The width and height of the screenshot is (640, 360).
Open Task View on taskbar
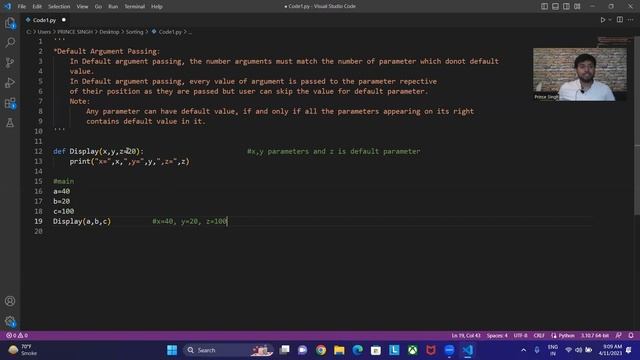[284, 350]
